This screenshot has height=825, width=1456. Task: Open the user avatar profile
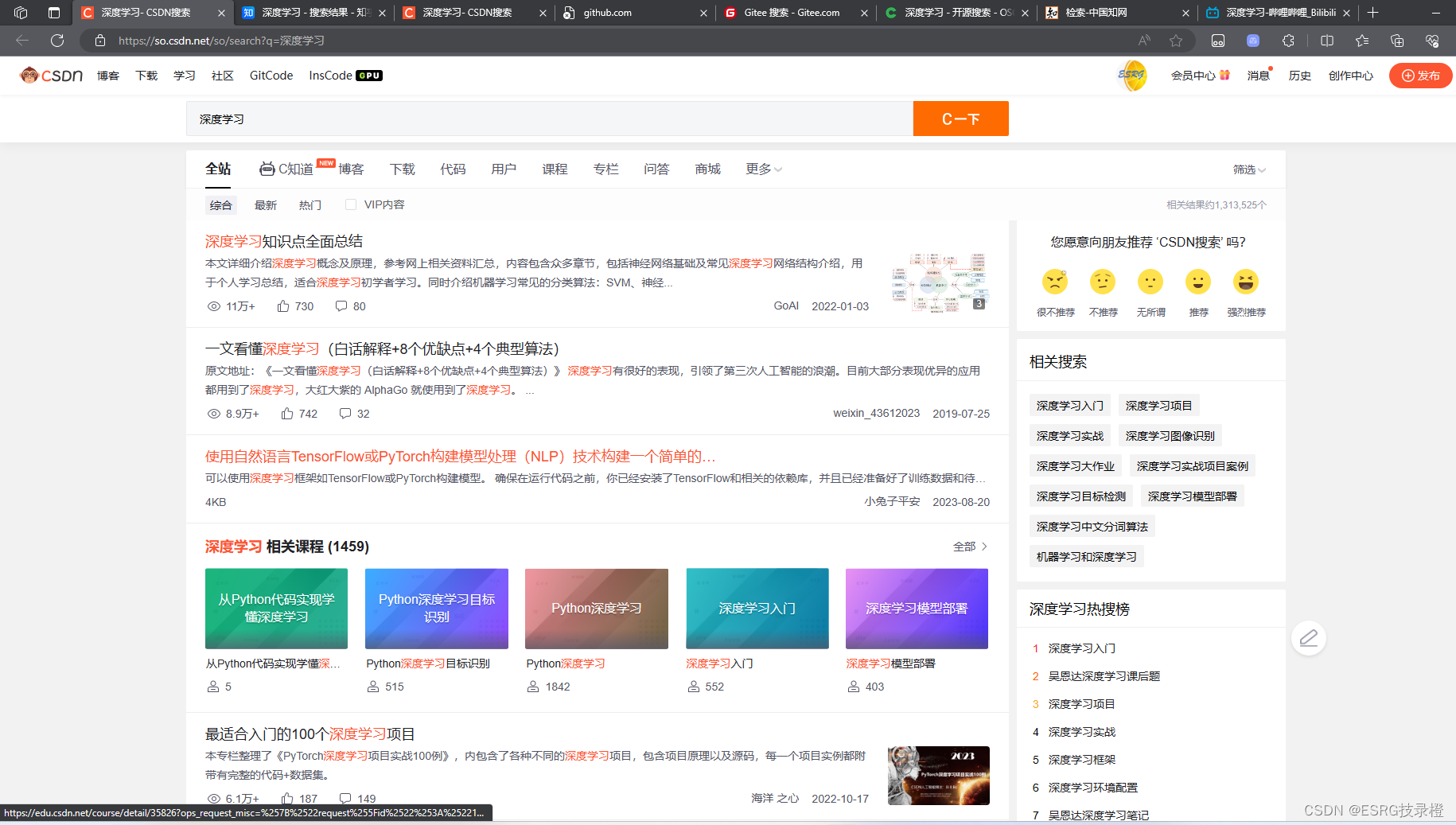pos(1132,76)
